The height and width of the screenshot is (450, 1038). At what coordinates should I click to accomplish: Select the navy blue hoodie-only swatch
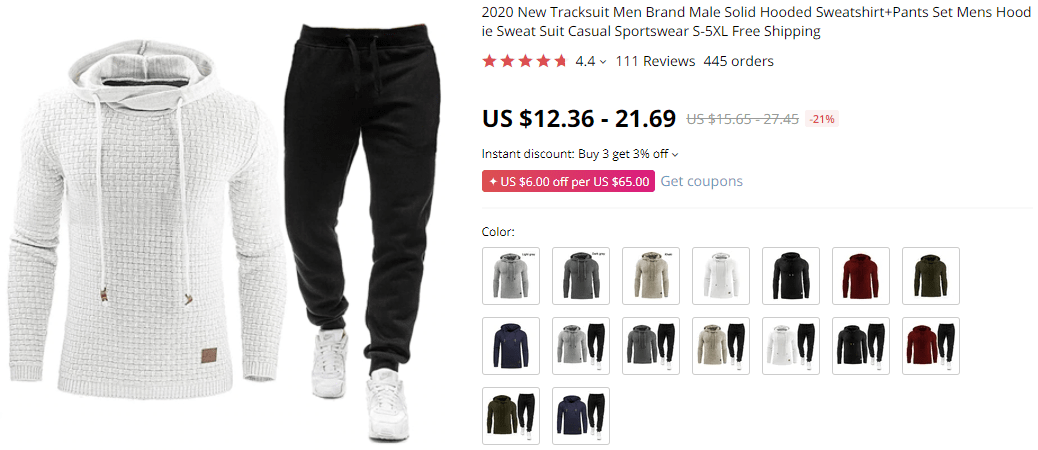(x=511, y=346)
